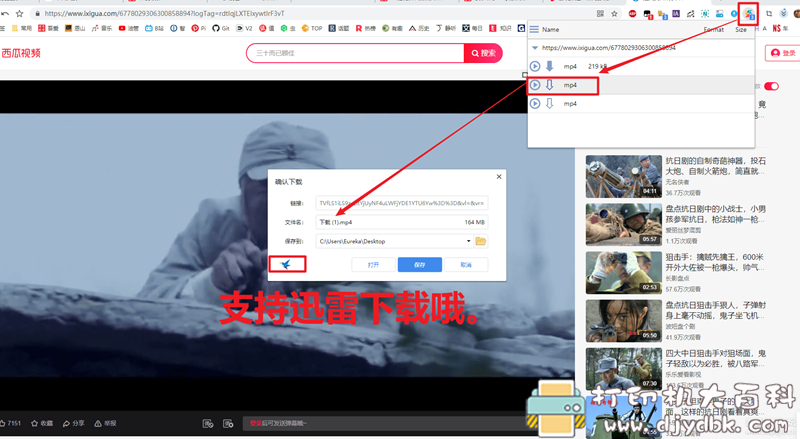This screenshot has height=439, width=800.
Task: Click 分享 share button under video
Action: point(73,423)
